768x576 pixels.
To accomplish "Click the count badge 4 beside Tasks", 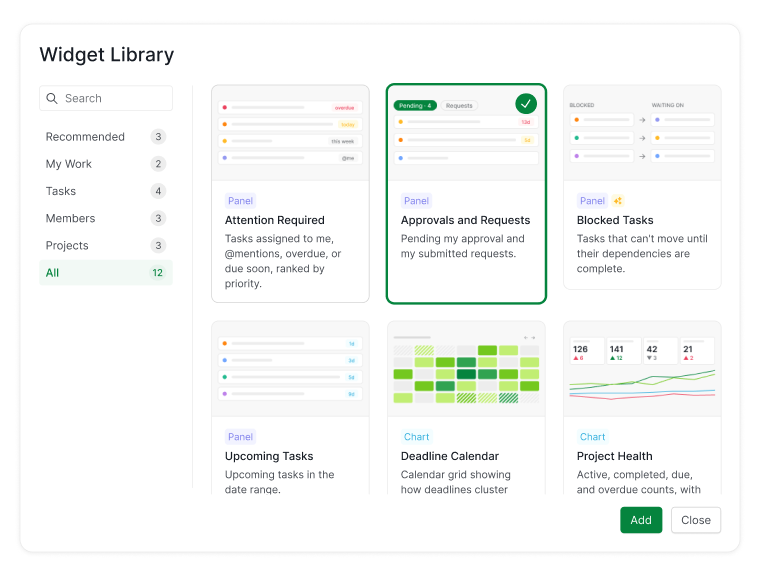I will point(158,191).
